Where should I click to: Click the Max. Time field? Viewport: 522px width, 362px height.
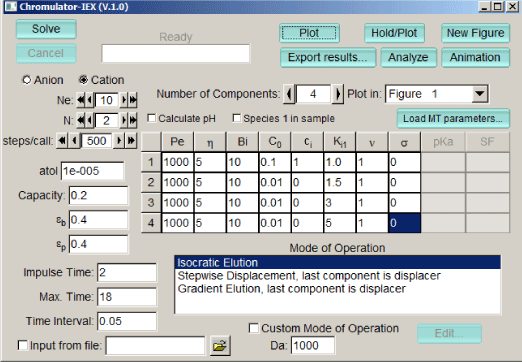tap(127, 297)
